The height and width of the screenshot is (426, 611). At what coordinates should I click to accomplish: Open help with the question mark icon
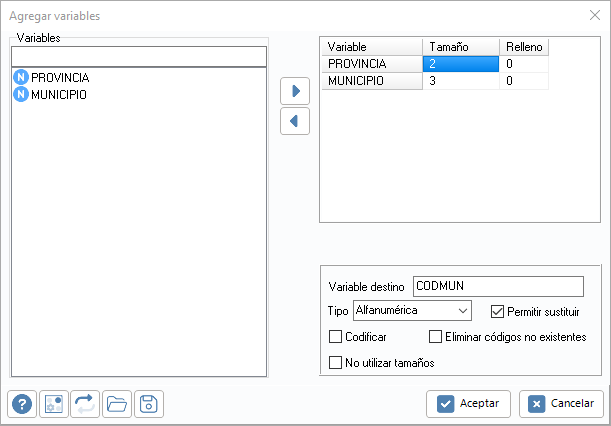coord(22,404)
